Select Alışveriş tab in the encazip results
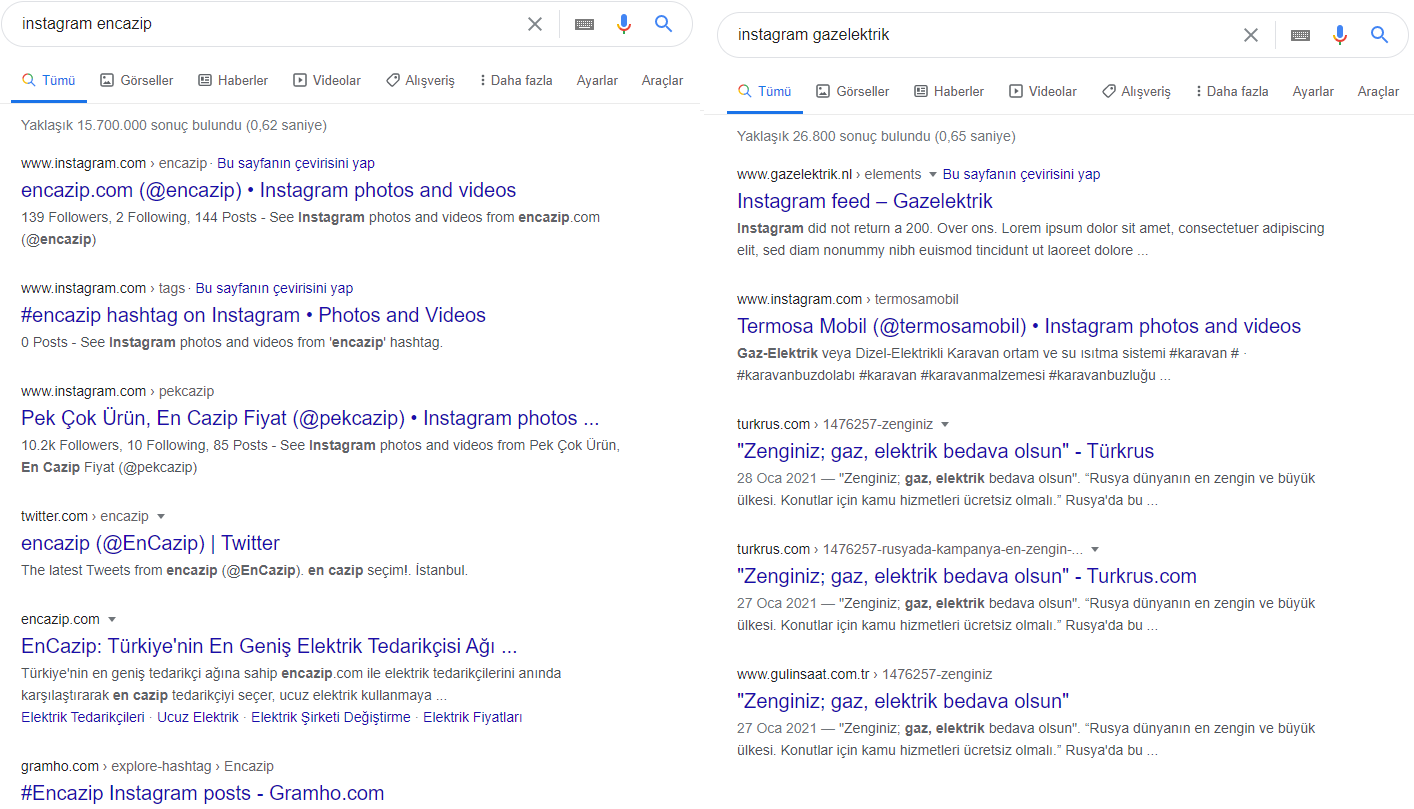 pyautogui.click(x=420, y=80)
